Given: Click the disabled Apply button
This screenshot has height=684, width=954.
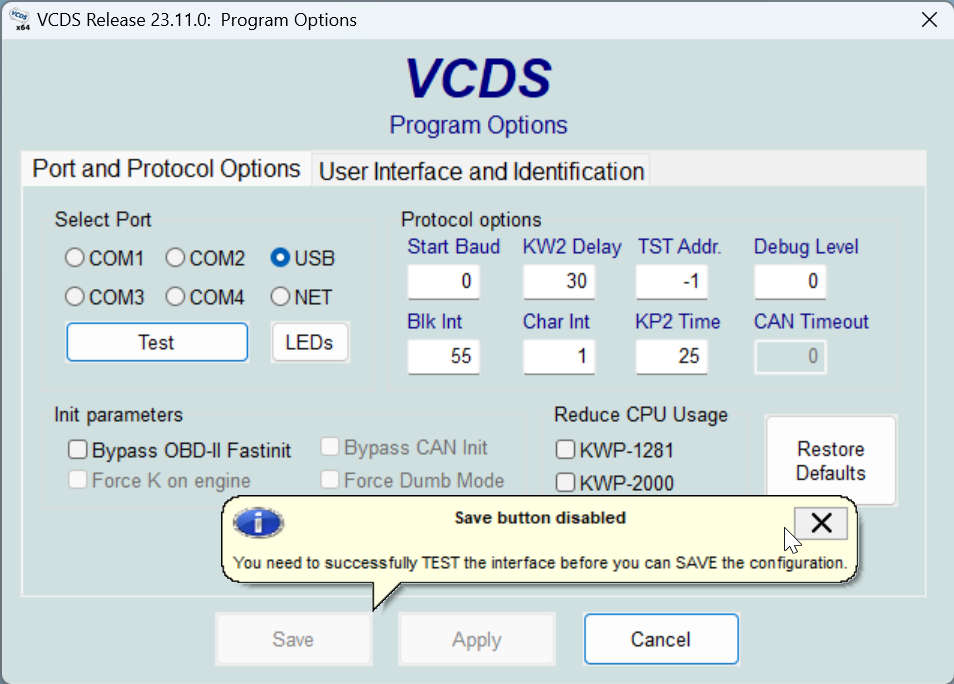Looking at the screenshot, I should pos(476,639).
